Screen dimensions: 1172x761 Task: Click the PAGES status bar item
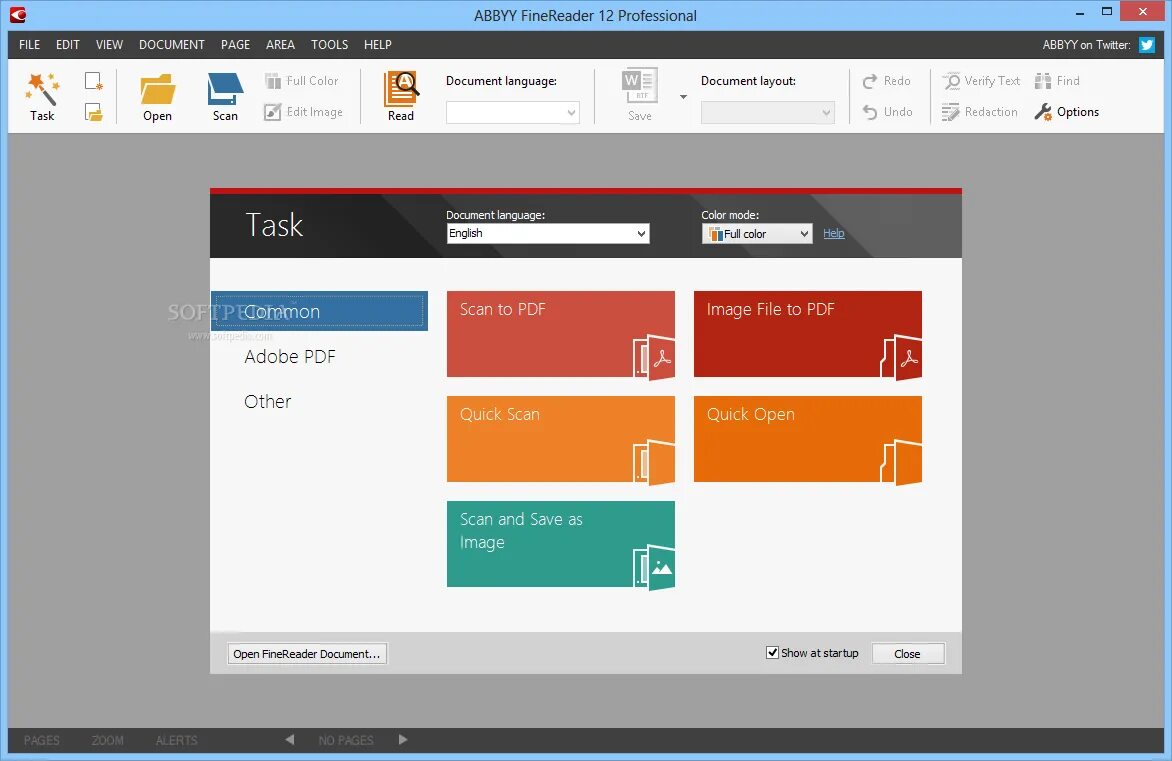(42, 740)
